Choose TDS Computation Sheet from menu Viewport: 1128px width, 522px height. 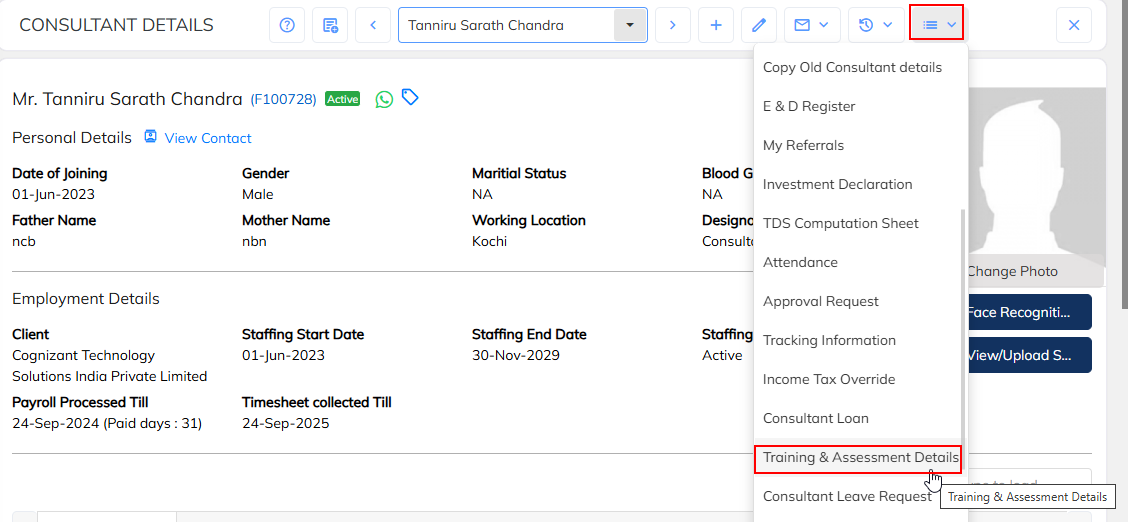click(x=840, y=223)
